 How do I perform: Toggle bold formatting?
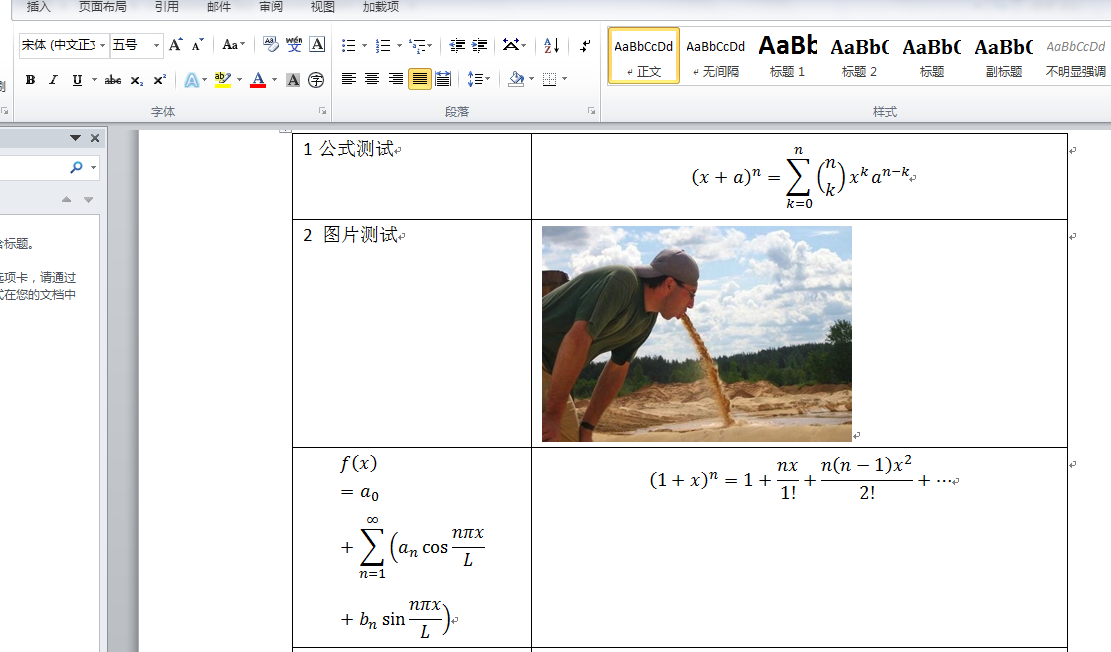(30, 80)
